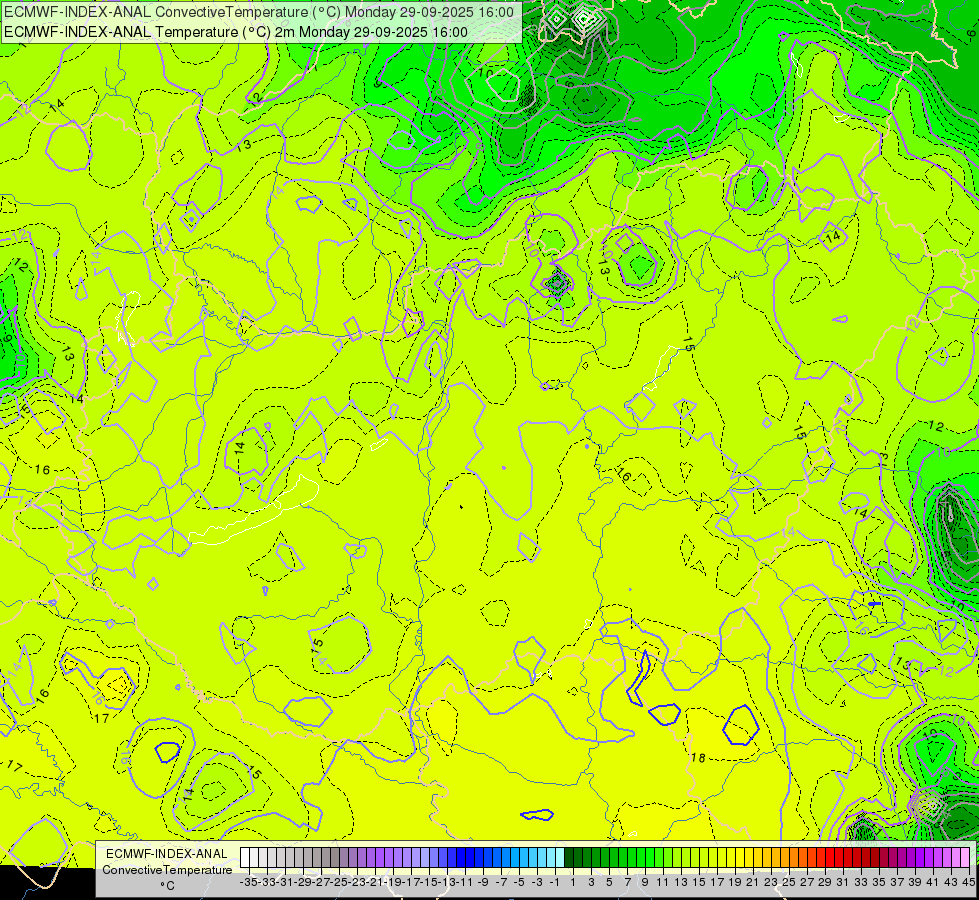Click the 15 legend scale value
This screenshot has height=900, width=979.
pyautogui.click(x=699, y=883)
